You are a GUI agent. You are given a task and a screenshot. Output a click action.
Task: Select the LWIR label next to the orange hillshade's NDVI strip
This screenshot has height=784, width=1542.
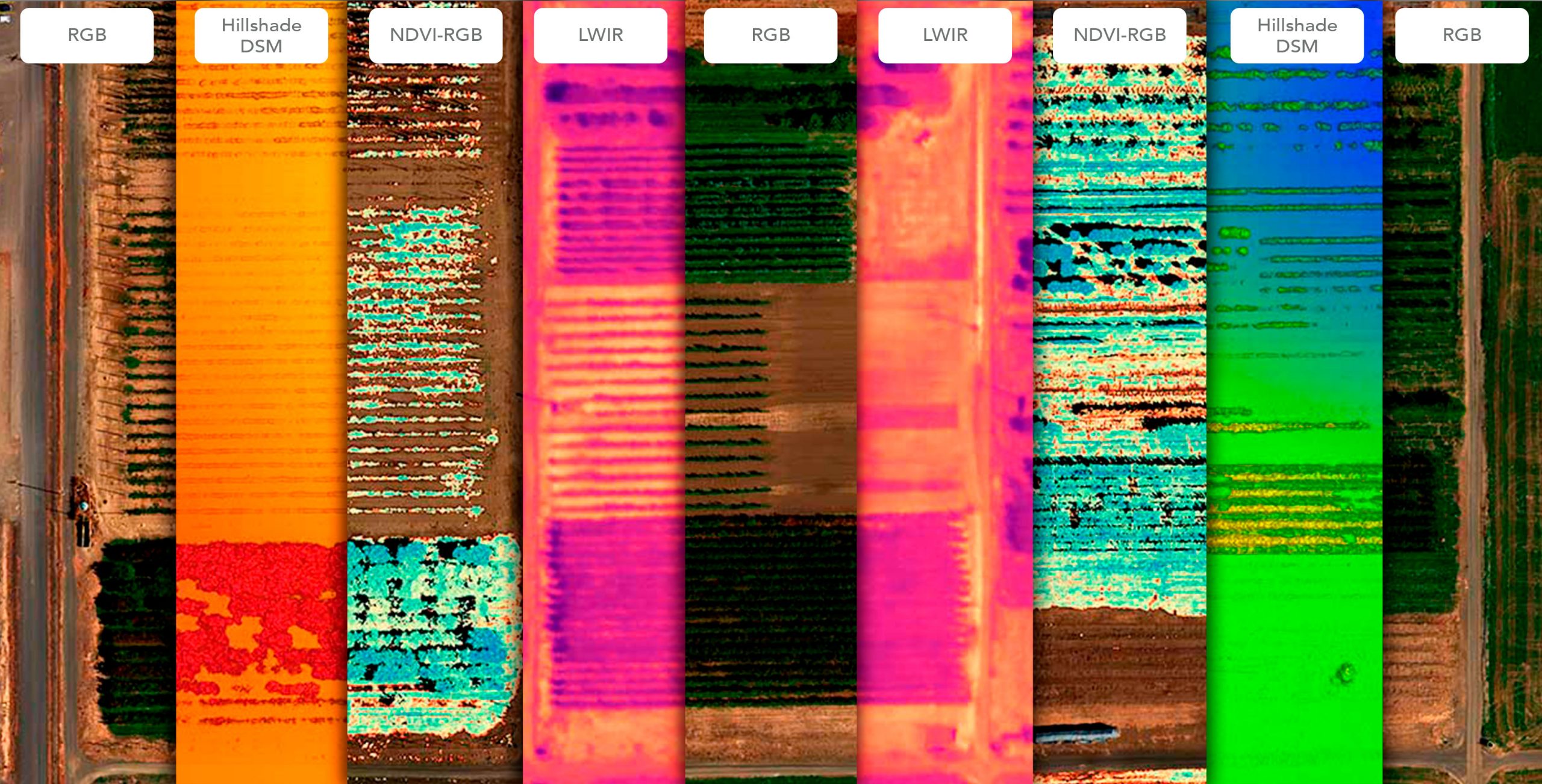(600, 35)
